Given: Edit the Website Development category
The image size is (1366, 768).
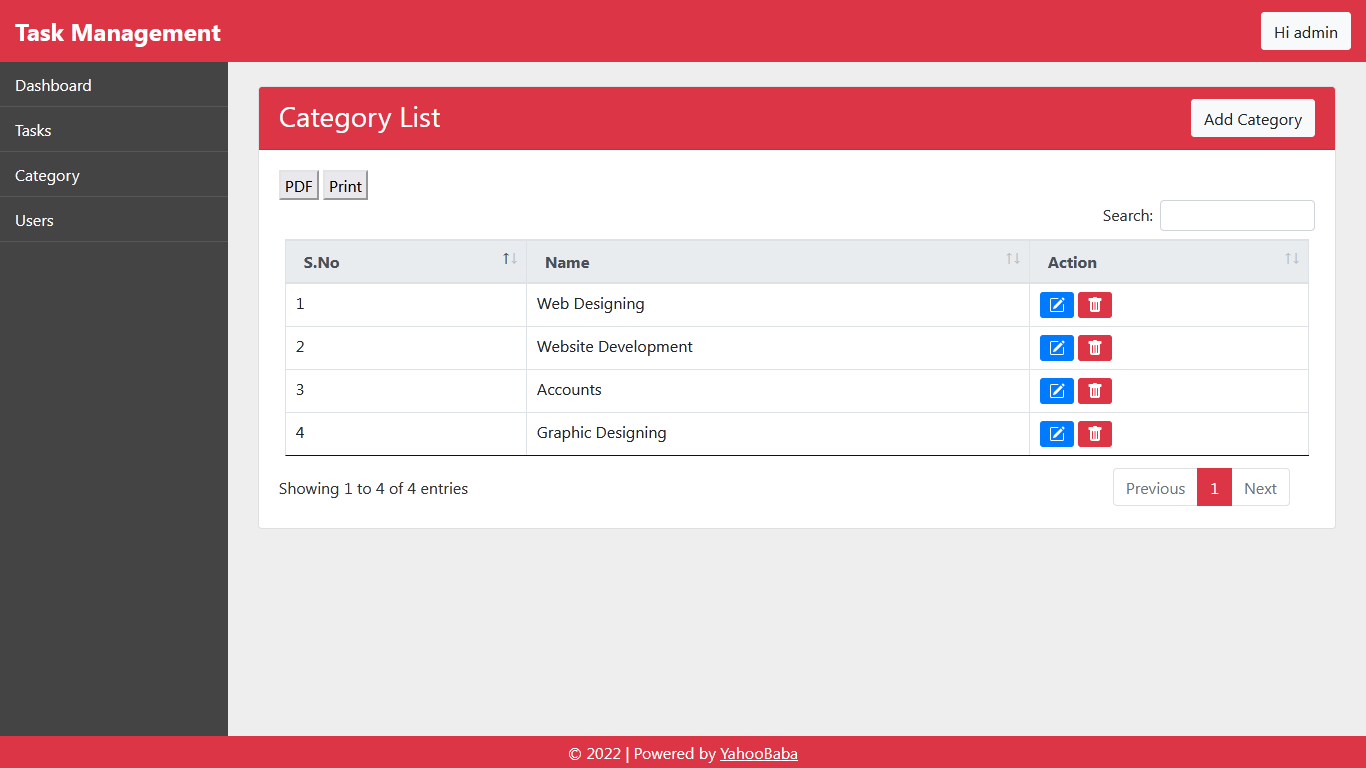Looking at the screenshot, I should (x=1056, y=348).
